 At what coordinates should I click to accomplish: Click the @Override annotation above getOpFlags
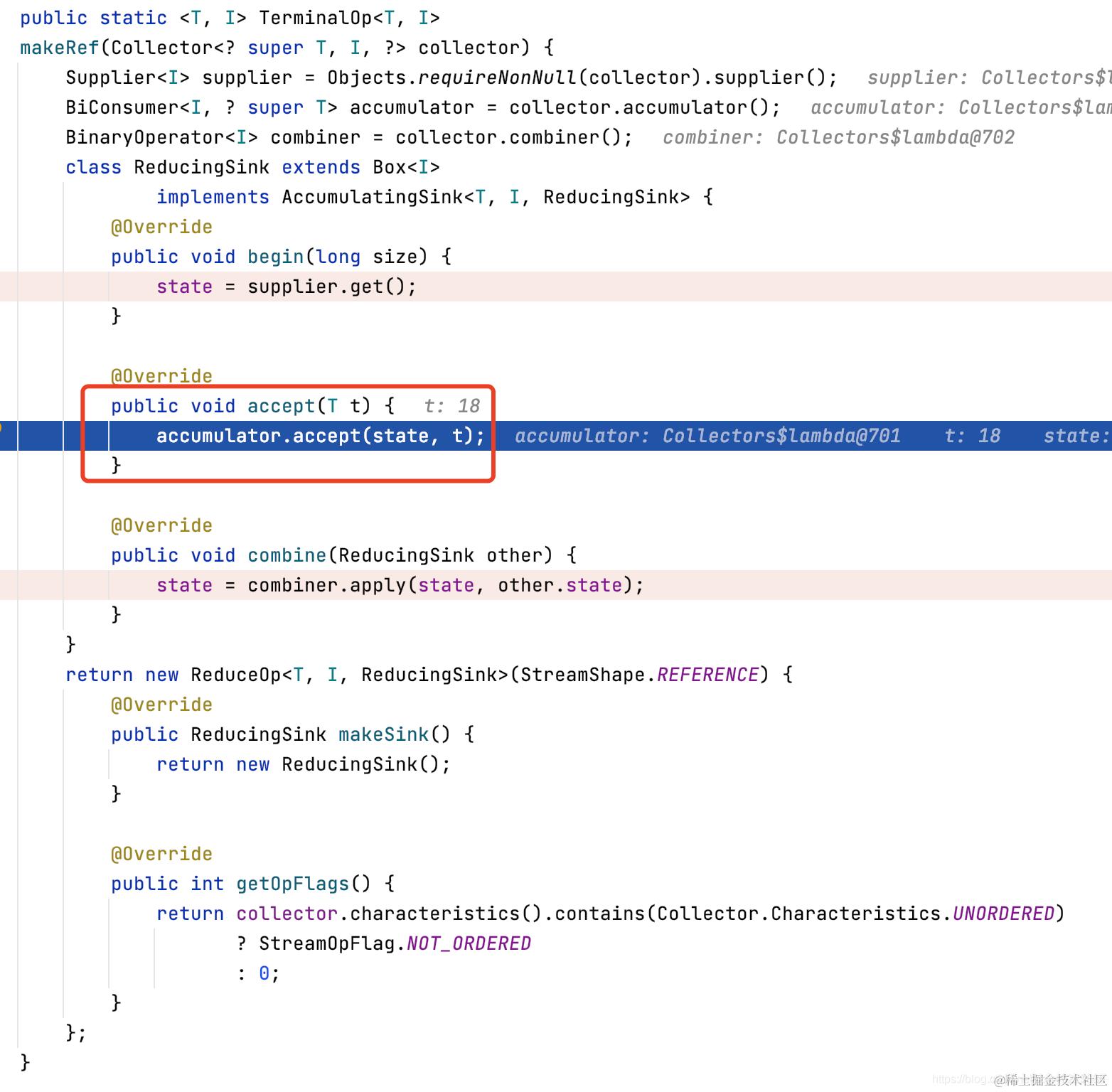[161, 854]
